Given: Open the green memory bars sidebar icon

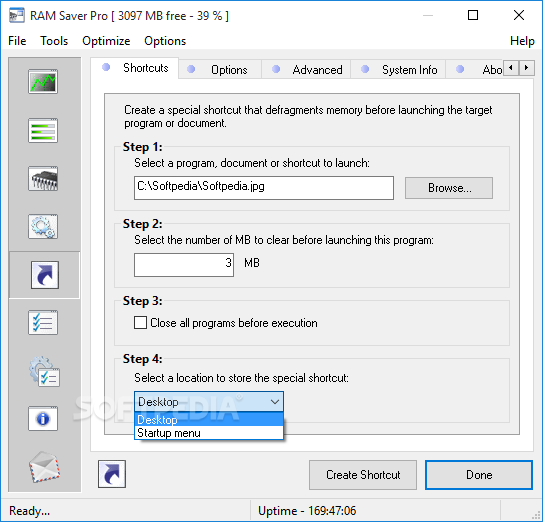Looking at the screenshot, I should [x=43, y=131].
